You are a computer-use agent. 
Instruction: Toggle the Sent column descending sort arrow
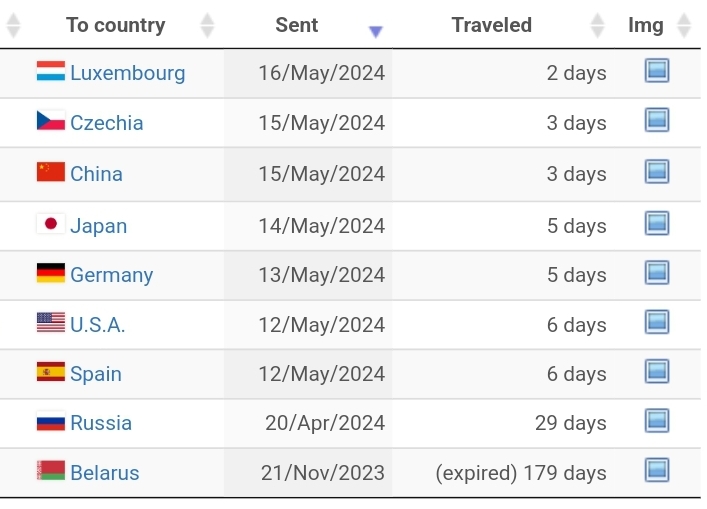point(375,31)
